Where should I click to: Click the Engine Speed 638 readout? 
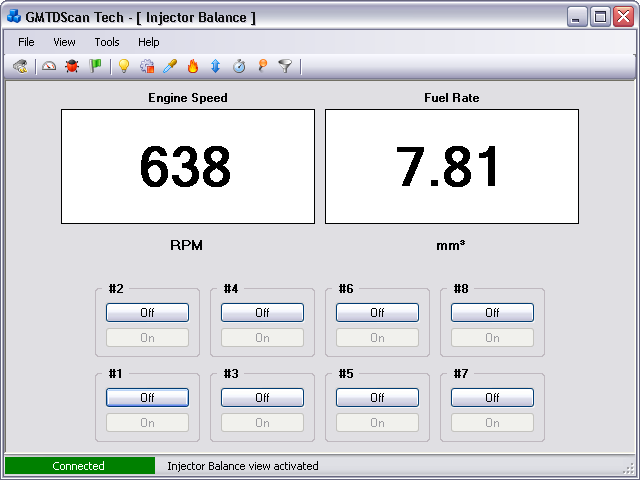pyautogui.click(x=188, y=167)
